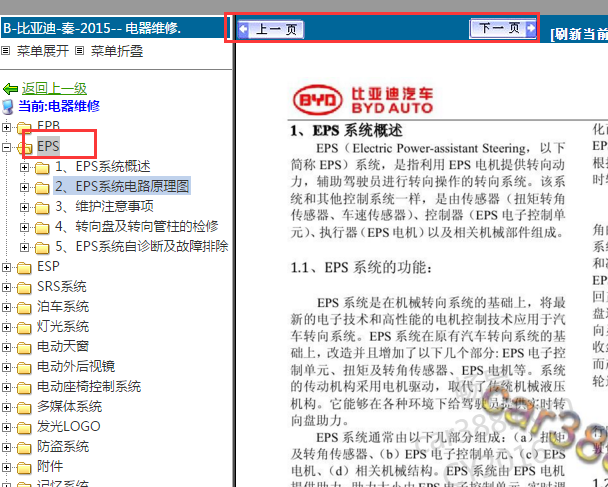Click the 3、维护注意事项 folder icon
This screenshot has height=487, width=608.
pyautogui.click(x=42, y=207)
